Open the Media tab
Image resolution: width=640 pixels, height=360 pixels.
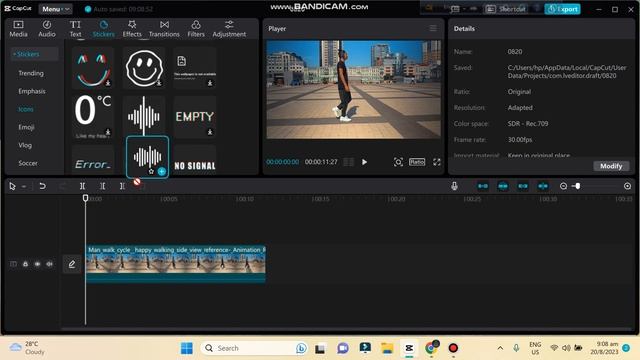pyautogui.click(x=18, y=29)
